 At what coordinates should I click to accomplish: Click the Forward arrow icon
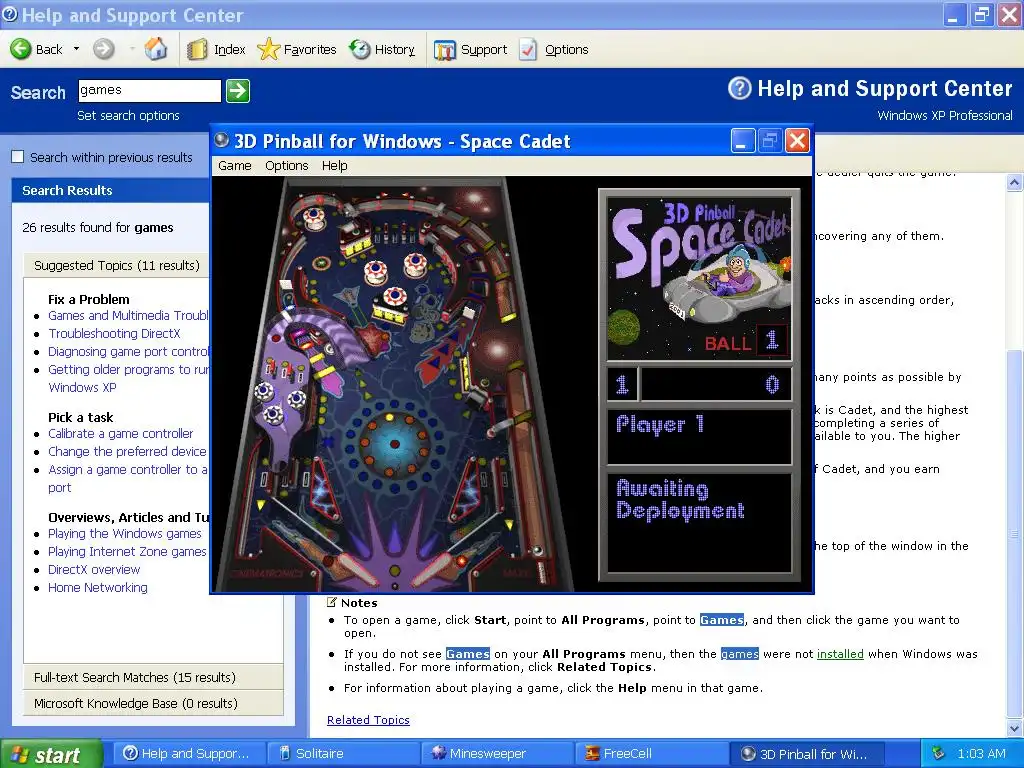tap(103, 49)
